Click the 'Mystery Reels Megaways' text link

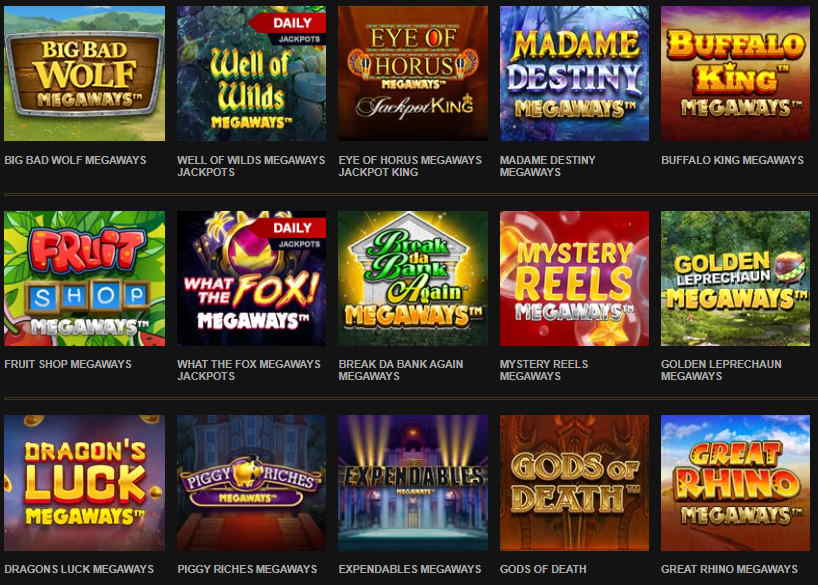coord(544,370)
